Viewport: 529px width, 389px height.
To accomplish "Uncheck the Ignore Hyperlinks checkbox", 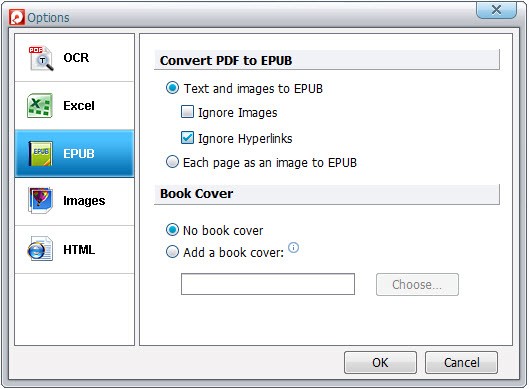I will (x=187, y=138).
